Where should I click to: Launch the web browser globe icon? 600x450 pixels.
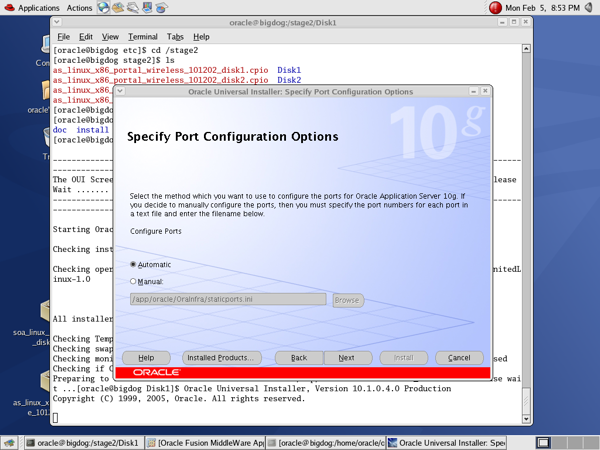[x=103, y=7]
